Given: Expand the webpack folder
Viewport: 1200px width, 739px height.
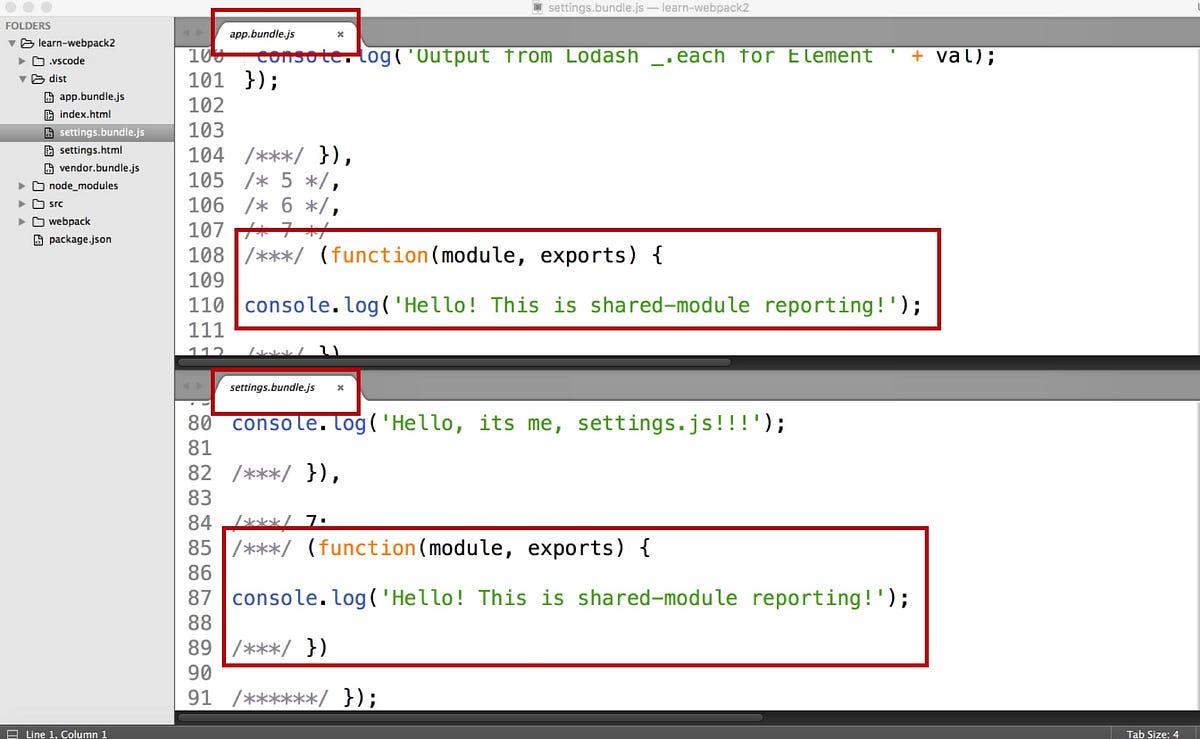Looking at the screenshot, I should pyautogui.click(x=21, y=221).
